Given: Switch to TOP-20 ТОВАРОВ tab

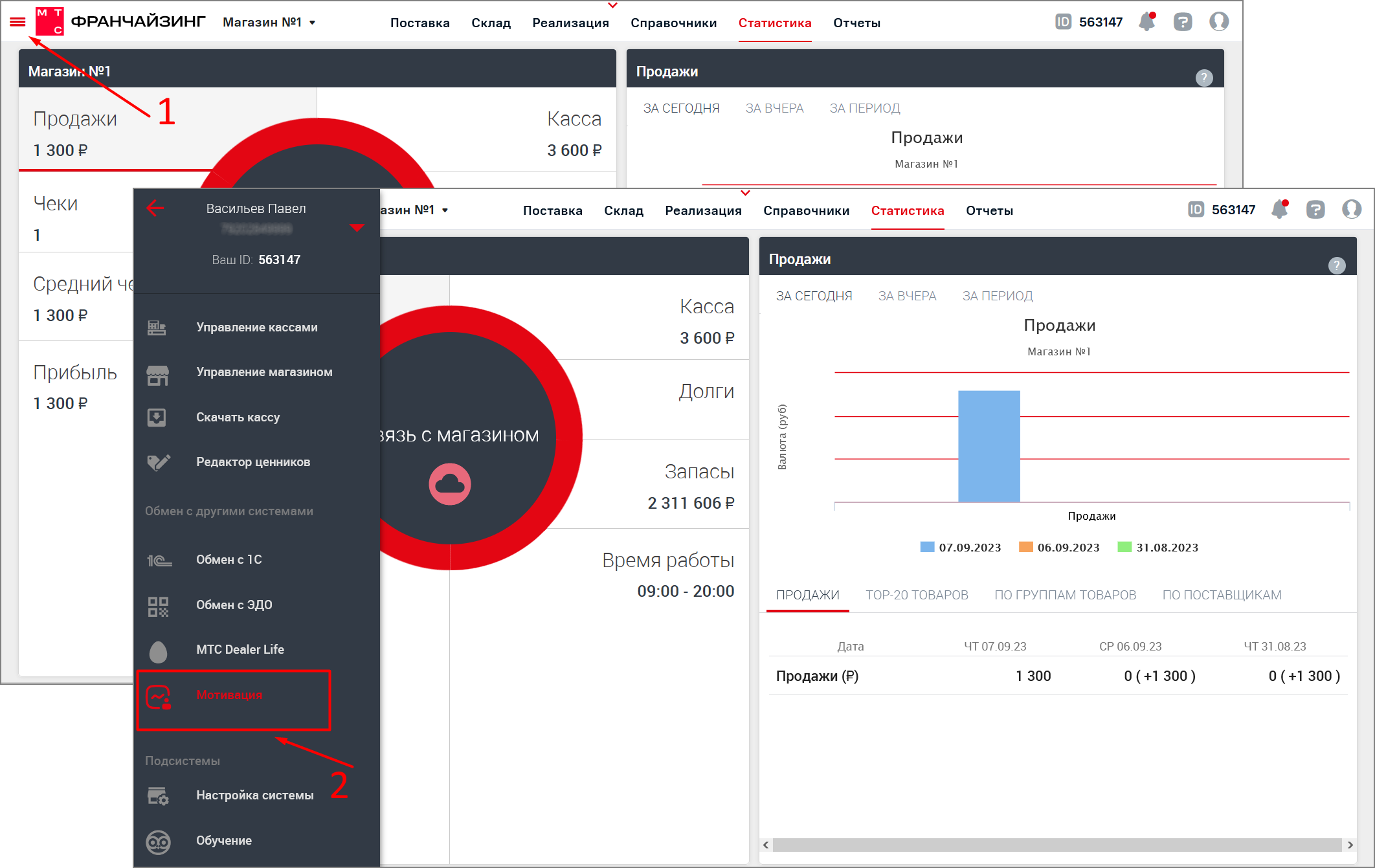Looking at the screenshot, I should click(x=917, y=595).
